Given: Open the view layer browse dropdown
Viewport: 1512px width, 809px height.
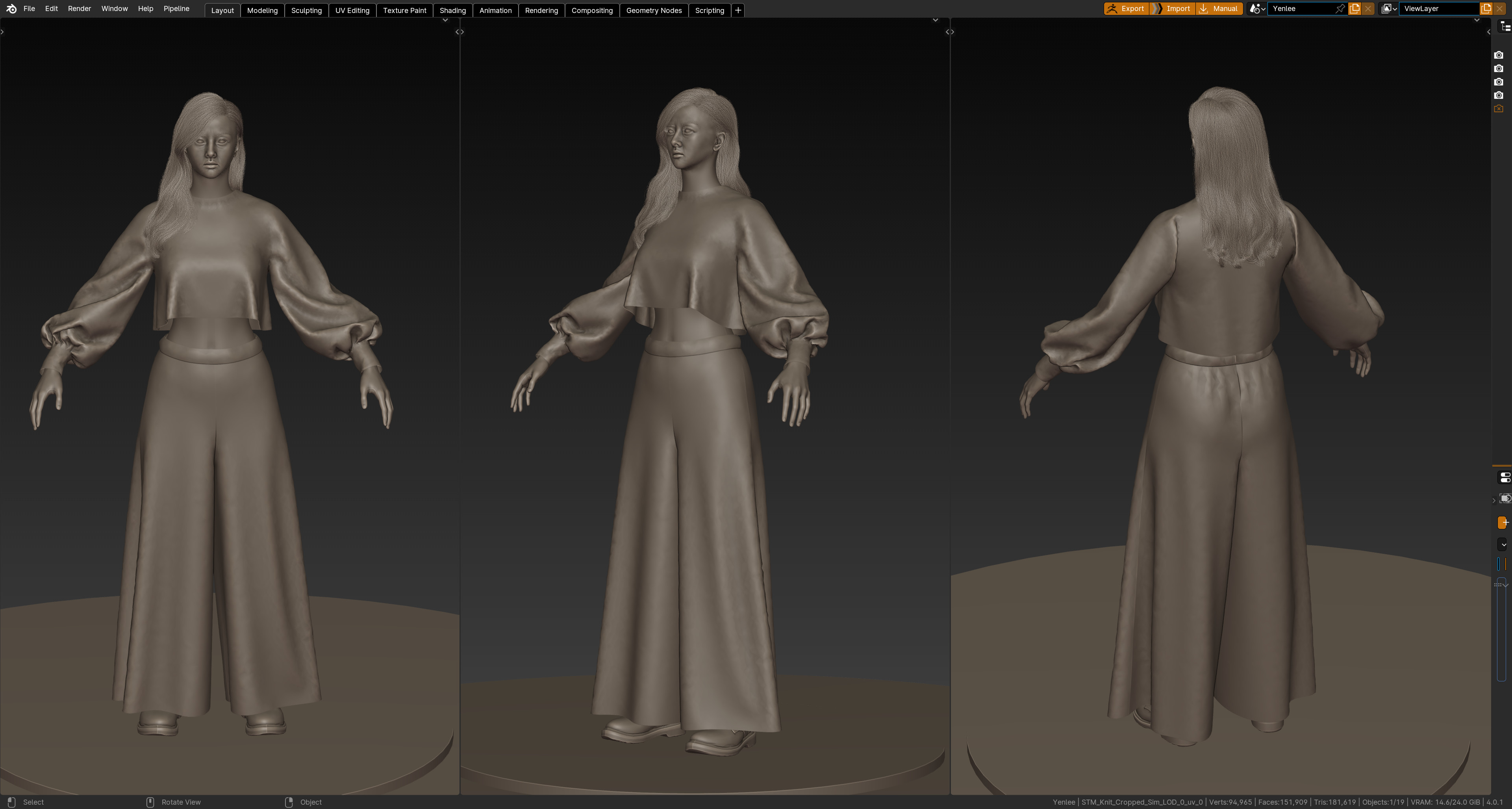Looking at the screenshot, I should point(1389,9).
